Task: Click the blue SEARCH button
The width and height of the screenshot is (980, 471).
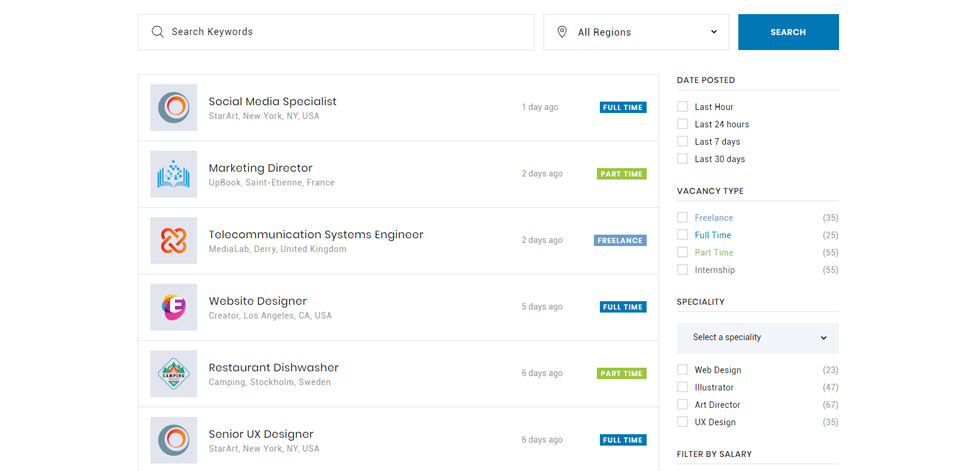Action: (x=788, y=32)
